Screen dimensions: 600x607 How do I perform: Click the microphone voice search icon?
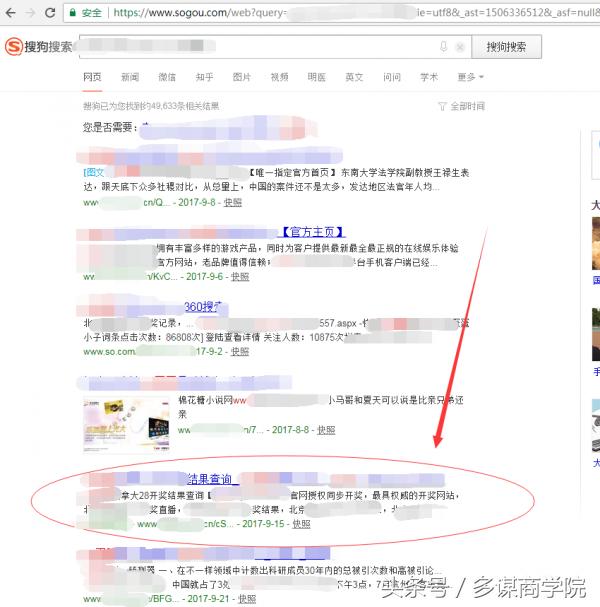(x=444, y=47)
